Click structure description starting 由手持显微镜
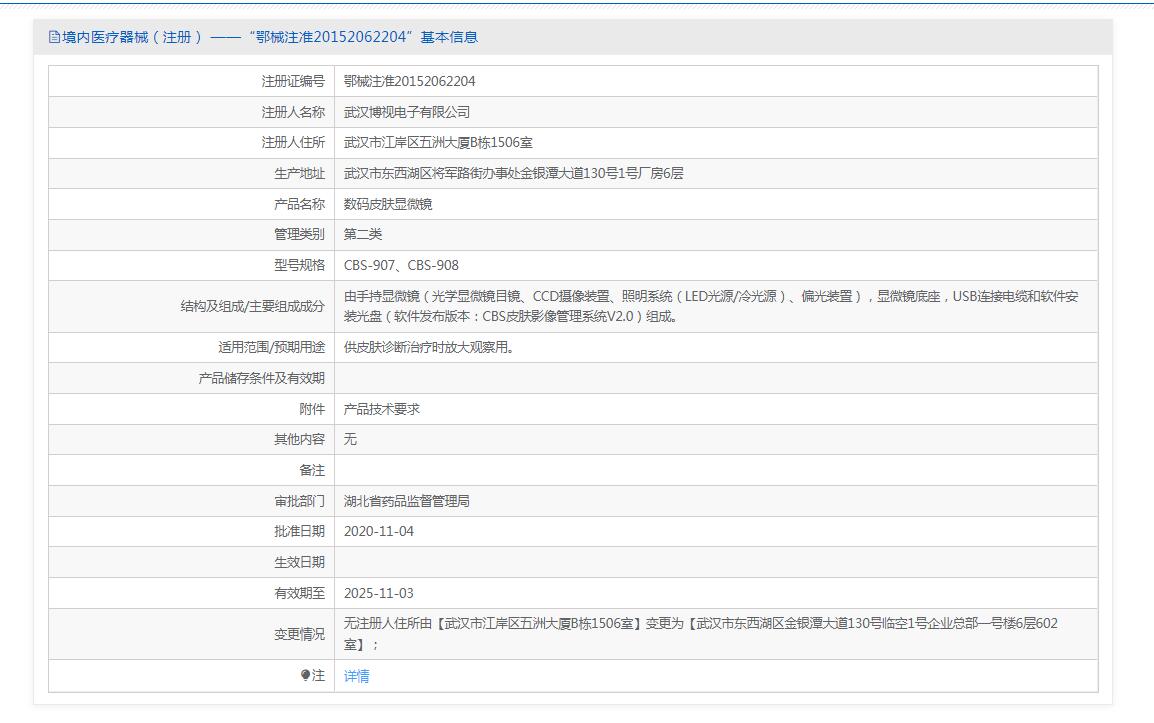Image resolution: width=1154 pixels, height=723 pixels. click(x=711, y=306)
